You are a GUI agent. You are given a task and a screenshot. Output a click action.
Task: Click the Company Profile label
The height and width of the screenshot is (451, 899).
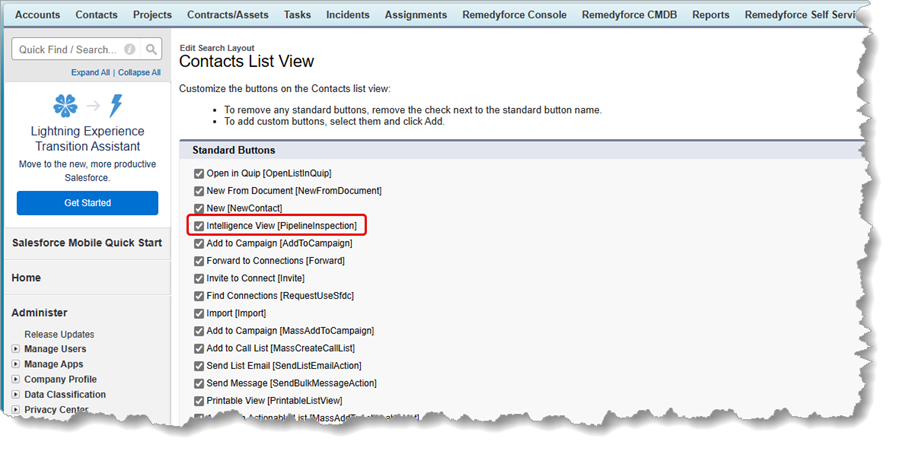tap(60, 379)
